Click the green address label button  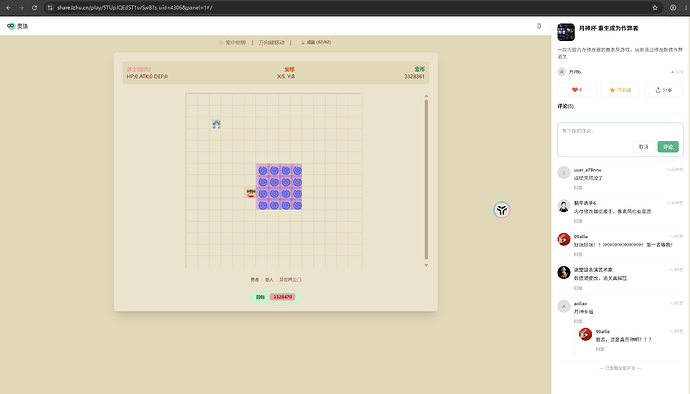(260, 297)
